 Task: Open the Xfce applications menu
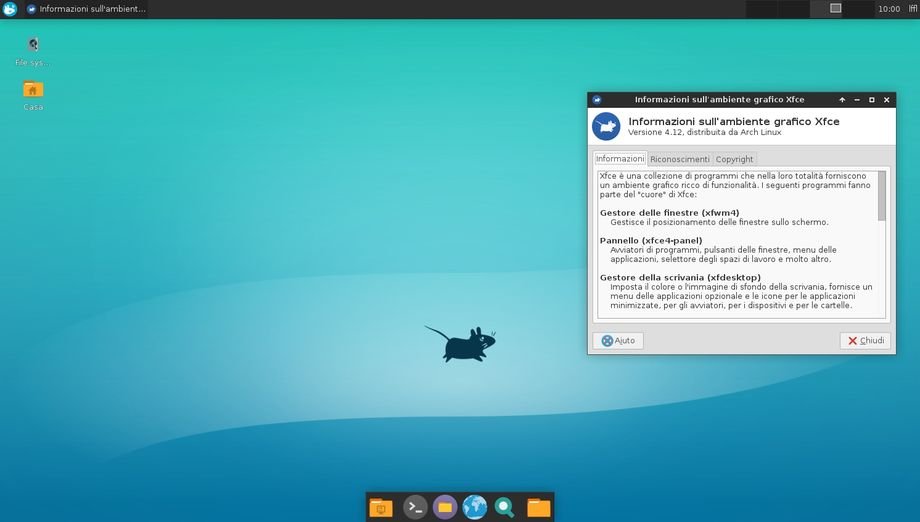point(10,9)
